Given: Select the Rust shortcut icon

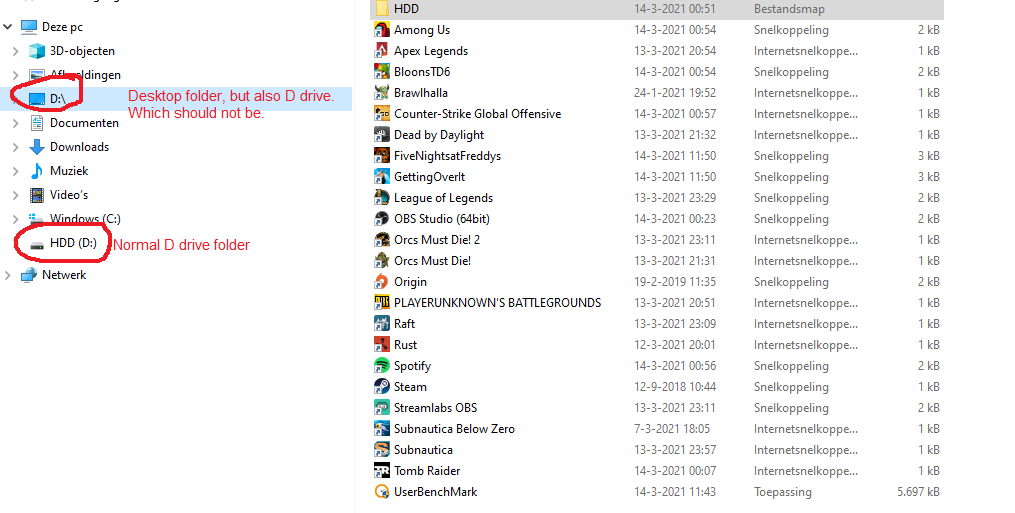Looking at the screenshot, I should [x=382, y=345].
